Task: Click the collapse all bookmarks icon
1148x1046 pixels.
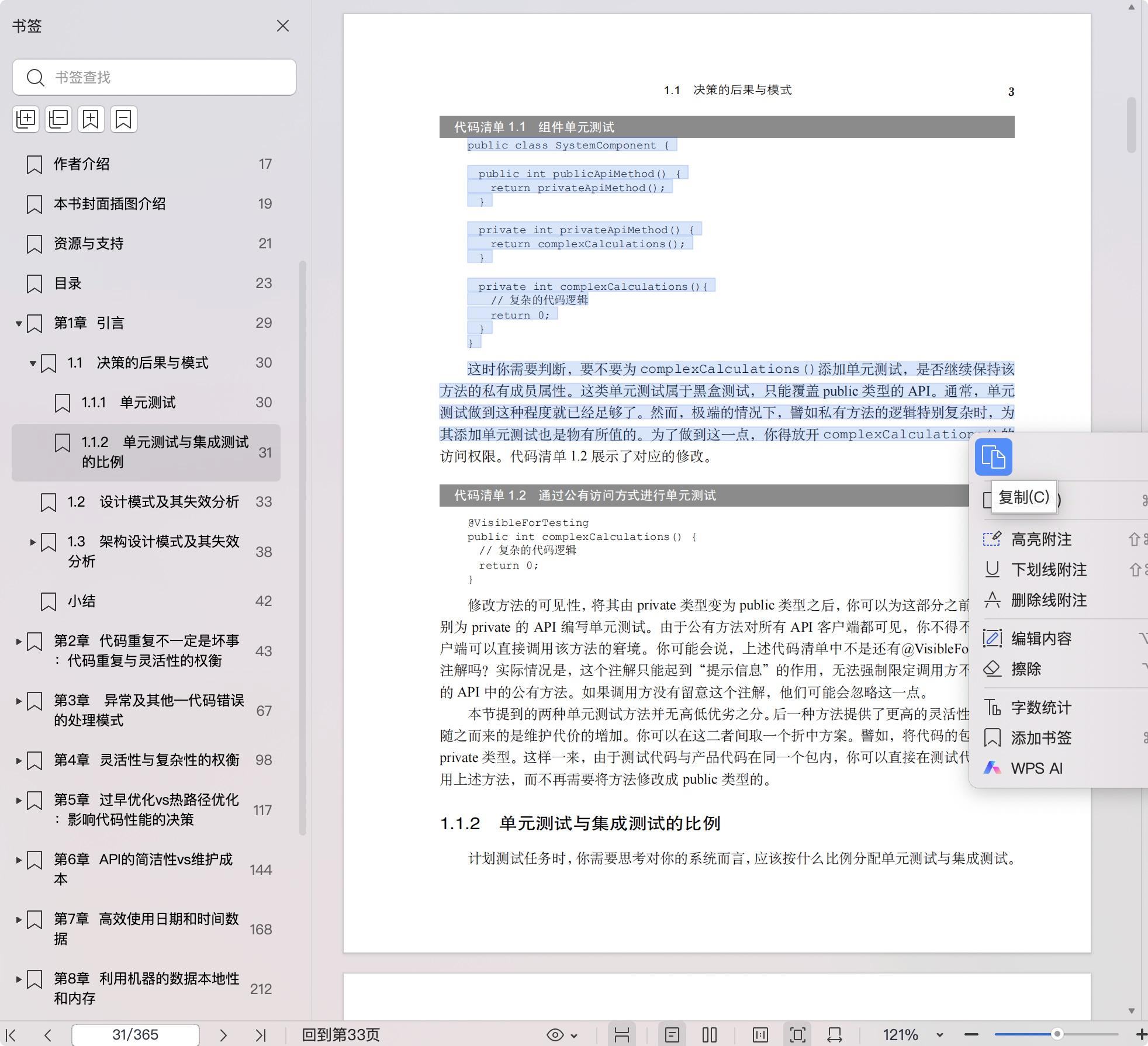Action: [x=58, y=119]
